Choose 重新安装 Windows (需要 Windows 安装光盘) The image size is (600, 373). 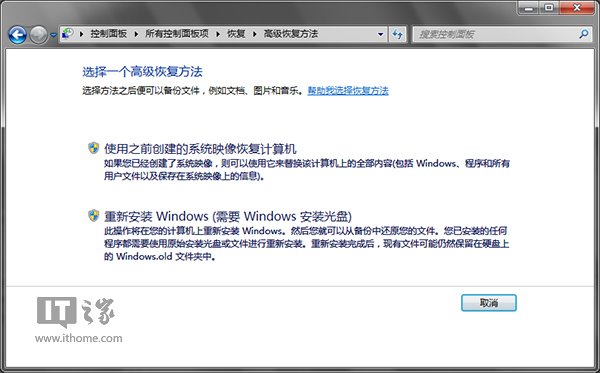pyautogui.click(x=228, y=217)
